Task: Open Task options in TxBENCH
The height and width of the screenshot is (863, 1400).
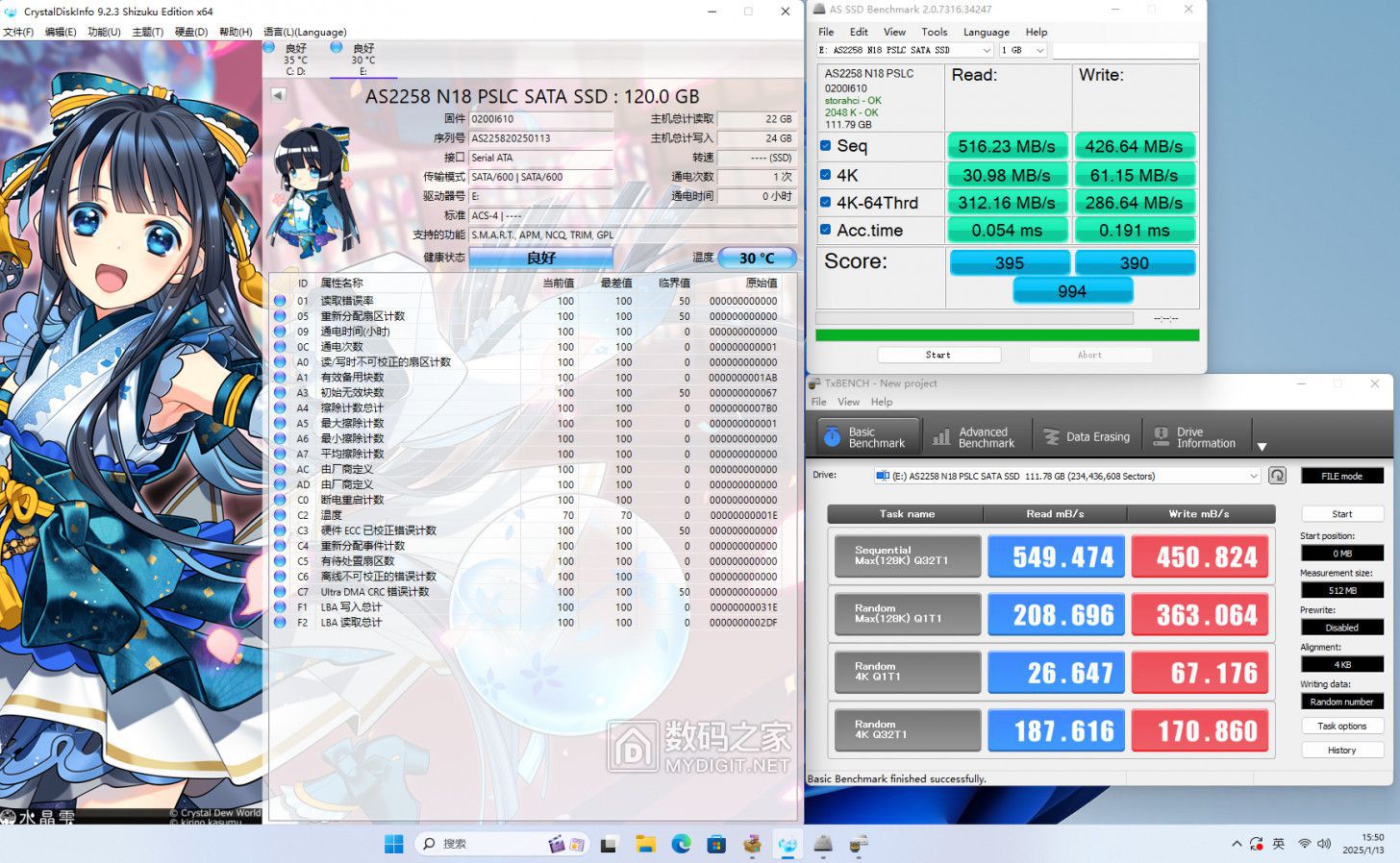Action: tap(1341, 727)
